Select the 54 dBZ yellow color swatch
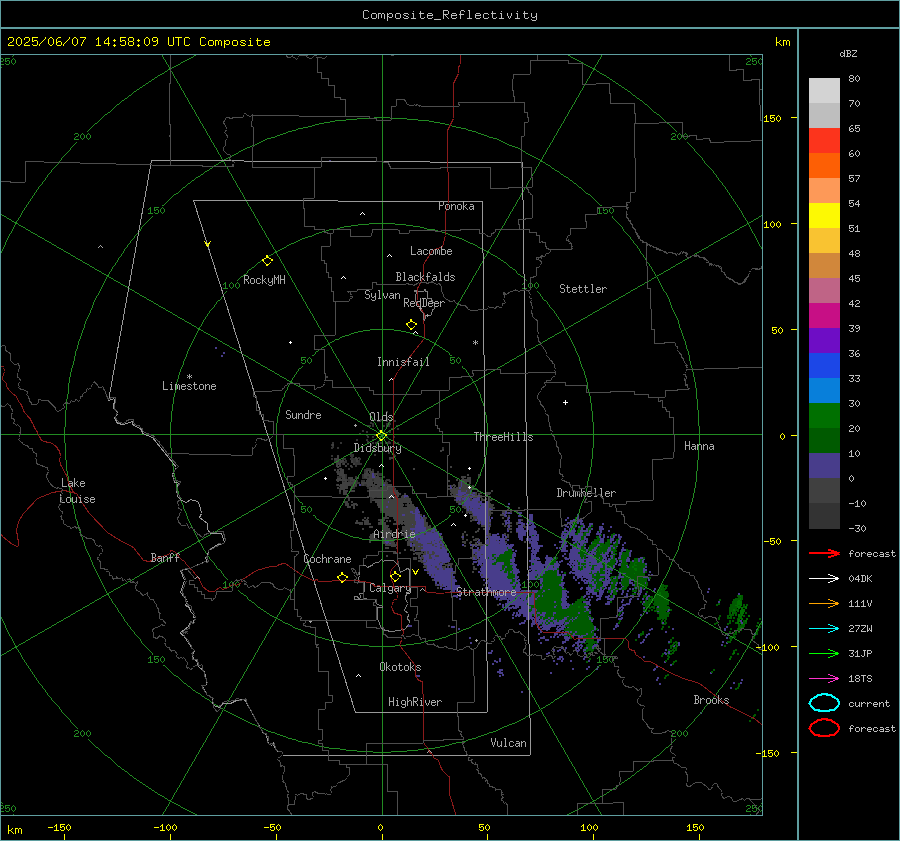The width and height of the screenshot is (900, 841). [x=824, y=215]
